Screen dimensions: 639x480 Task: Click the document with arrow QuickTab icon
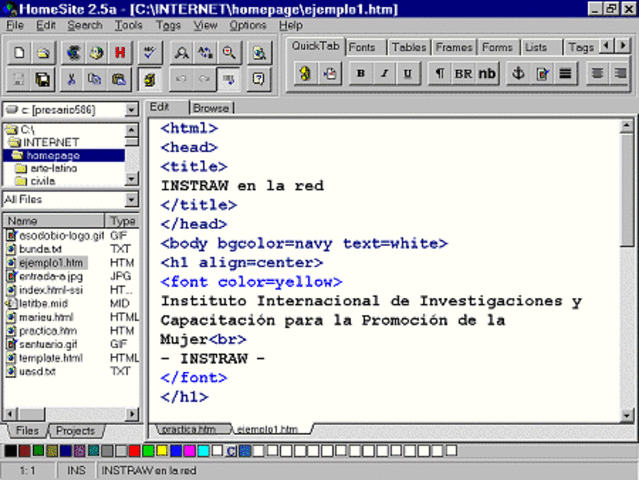click(329, 74)
